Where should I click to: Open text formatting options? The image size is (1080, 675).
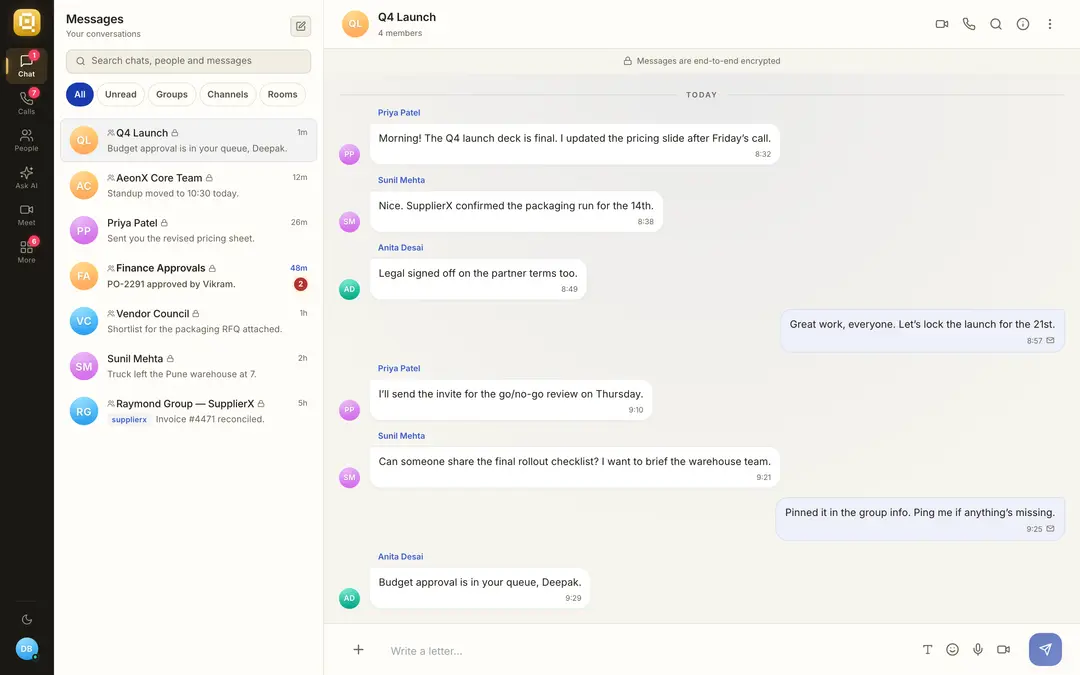(x=927, y=650)
